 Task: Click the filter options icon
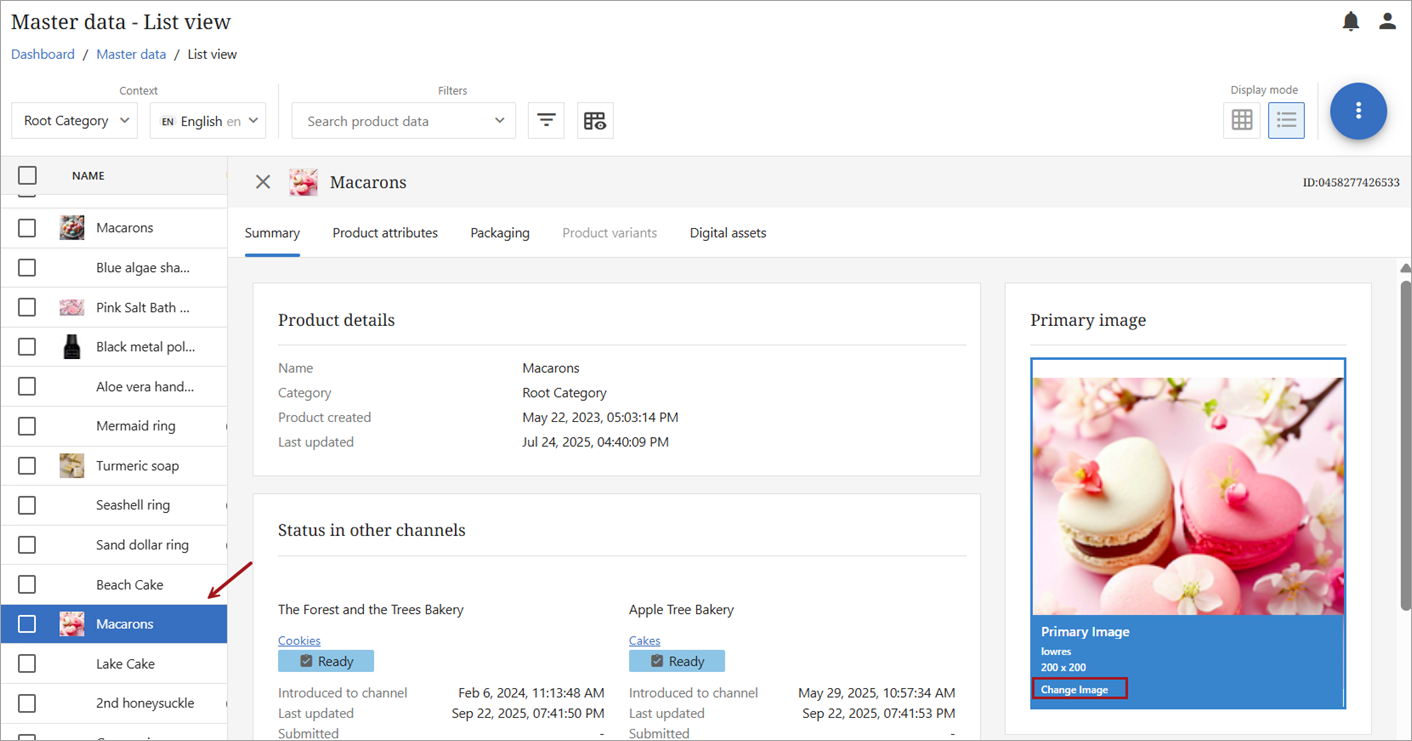(x=546, y=121)
